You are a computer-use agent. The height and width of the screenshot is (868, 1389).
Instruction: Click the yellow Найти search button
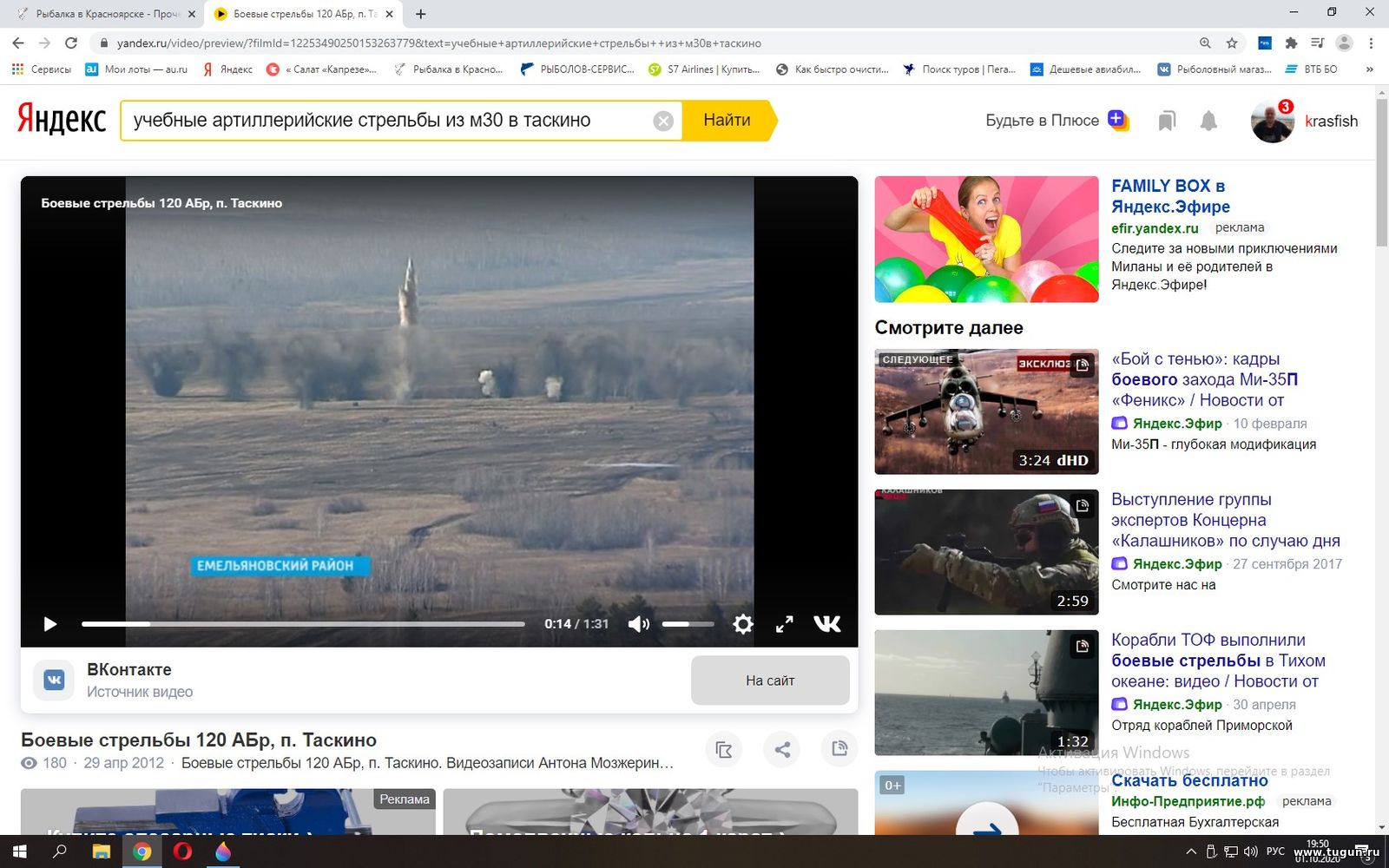click(727, 121)
